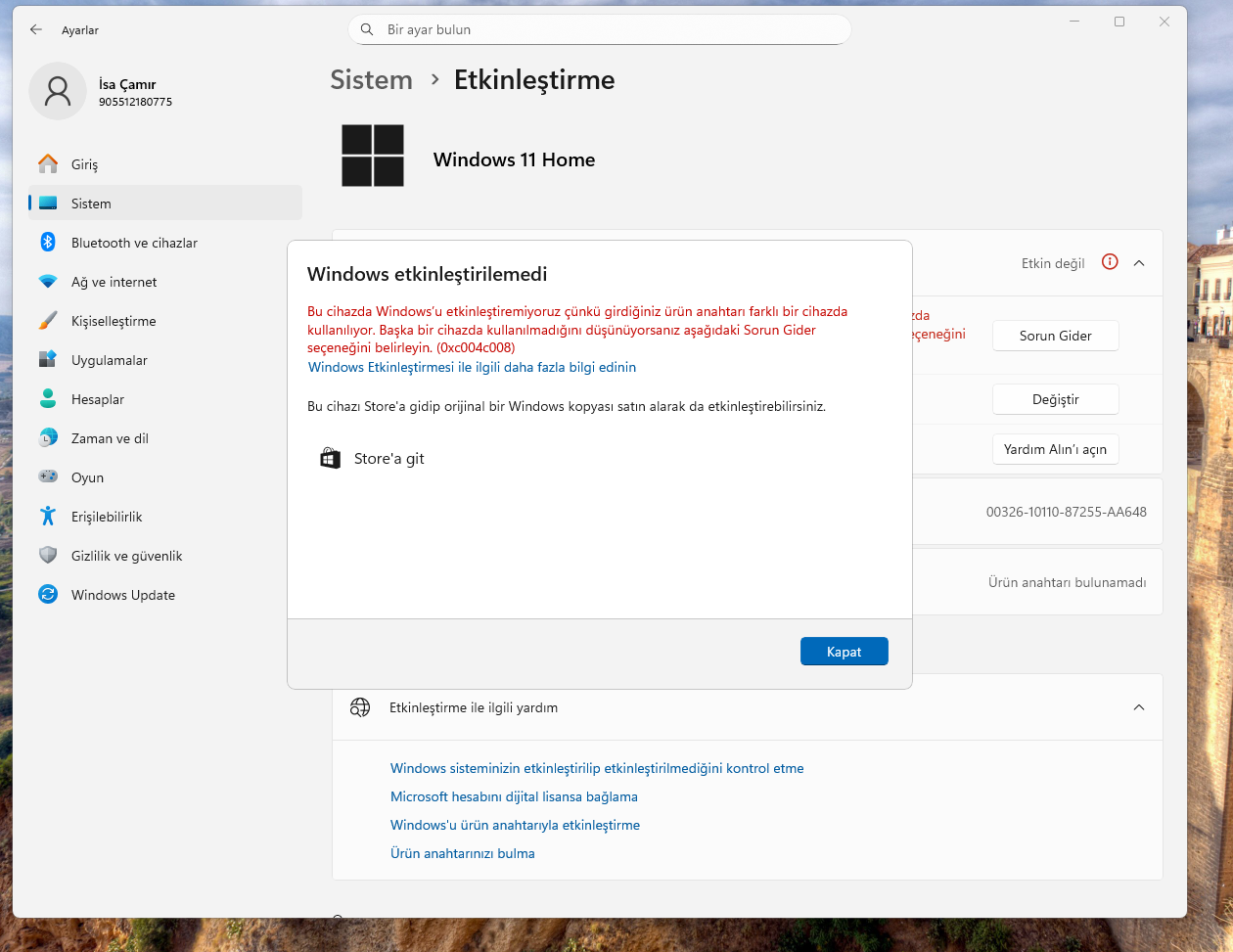Click the Kişiselleştirme paintbrush icon
Image resolution: width=1233 pixels, height=952 pixels.
pos(48,321)
